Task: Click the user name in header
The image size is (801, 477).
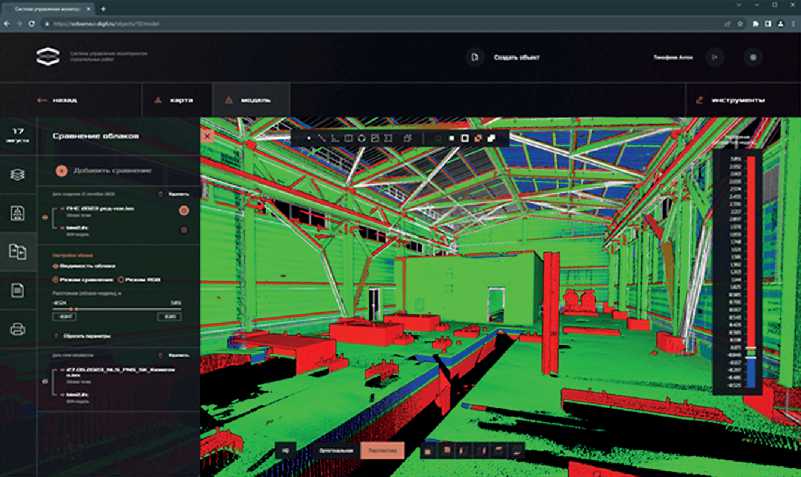Action: [673, 57]
